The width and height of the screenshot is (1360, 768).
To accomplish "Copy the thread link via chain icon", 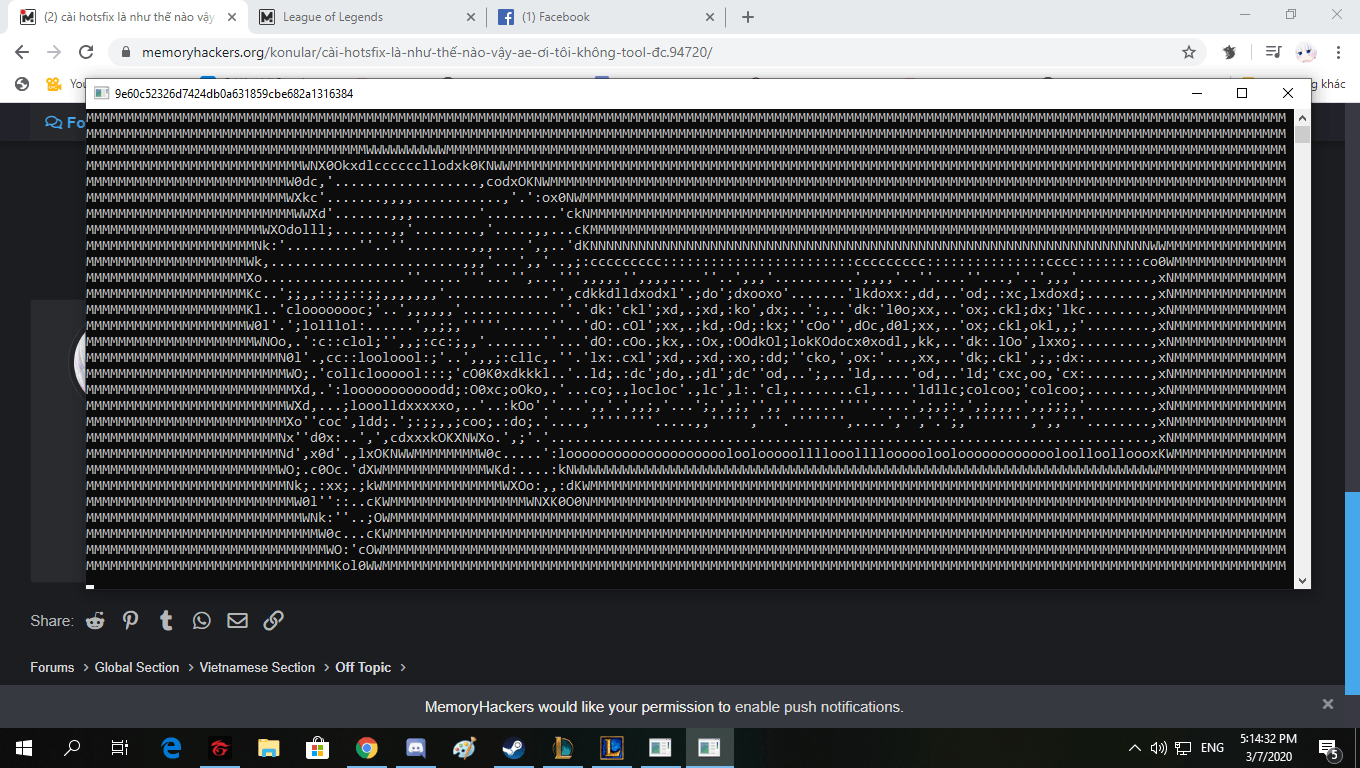I will tap(273, 621).
